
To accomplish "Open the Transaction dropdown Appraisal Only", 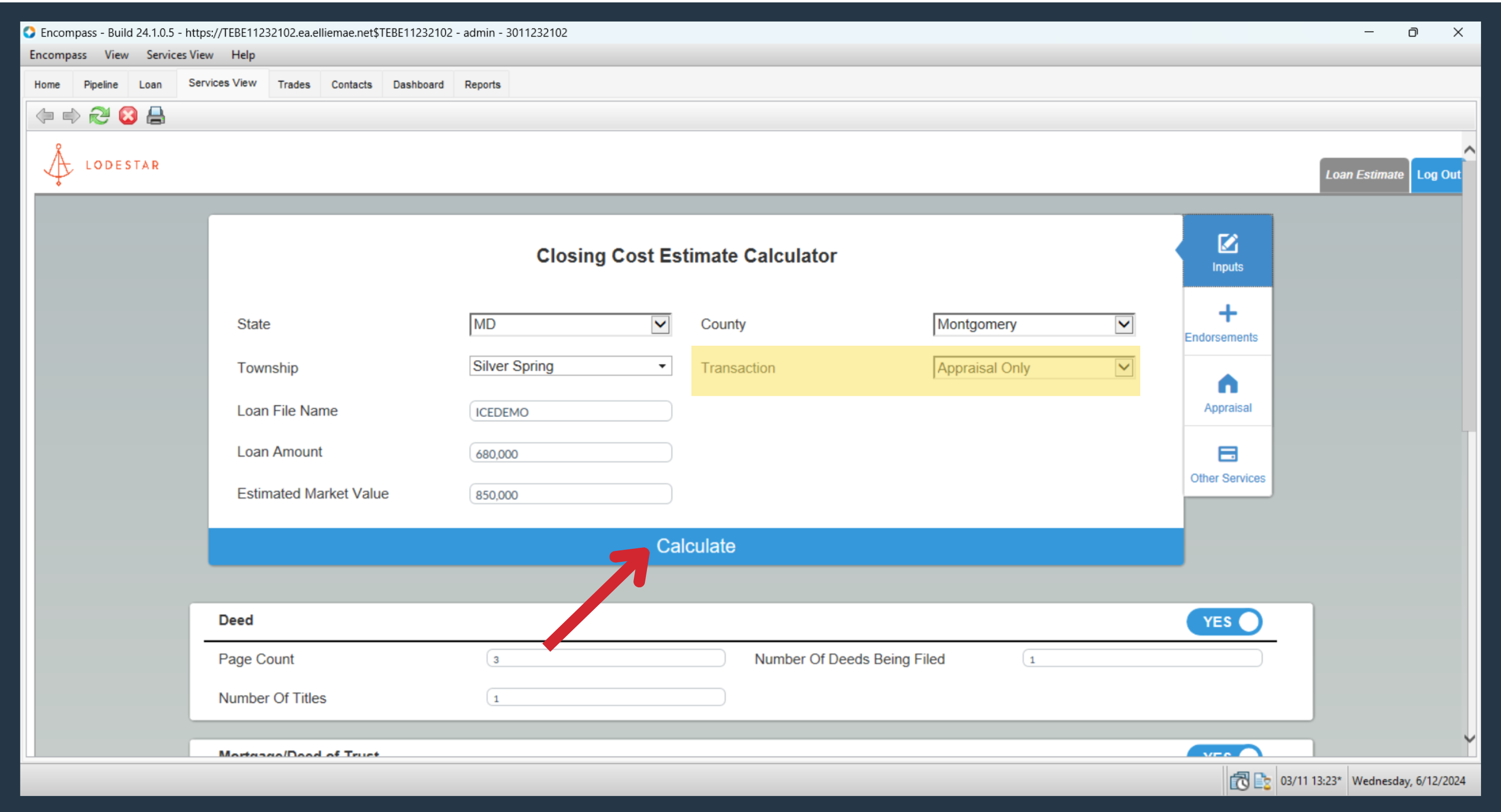I will [1034, 368].
